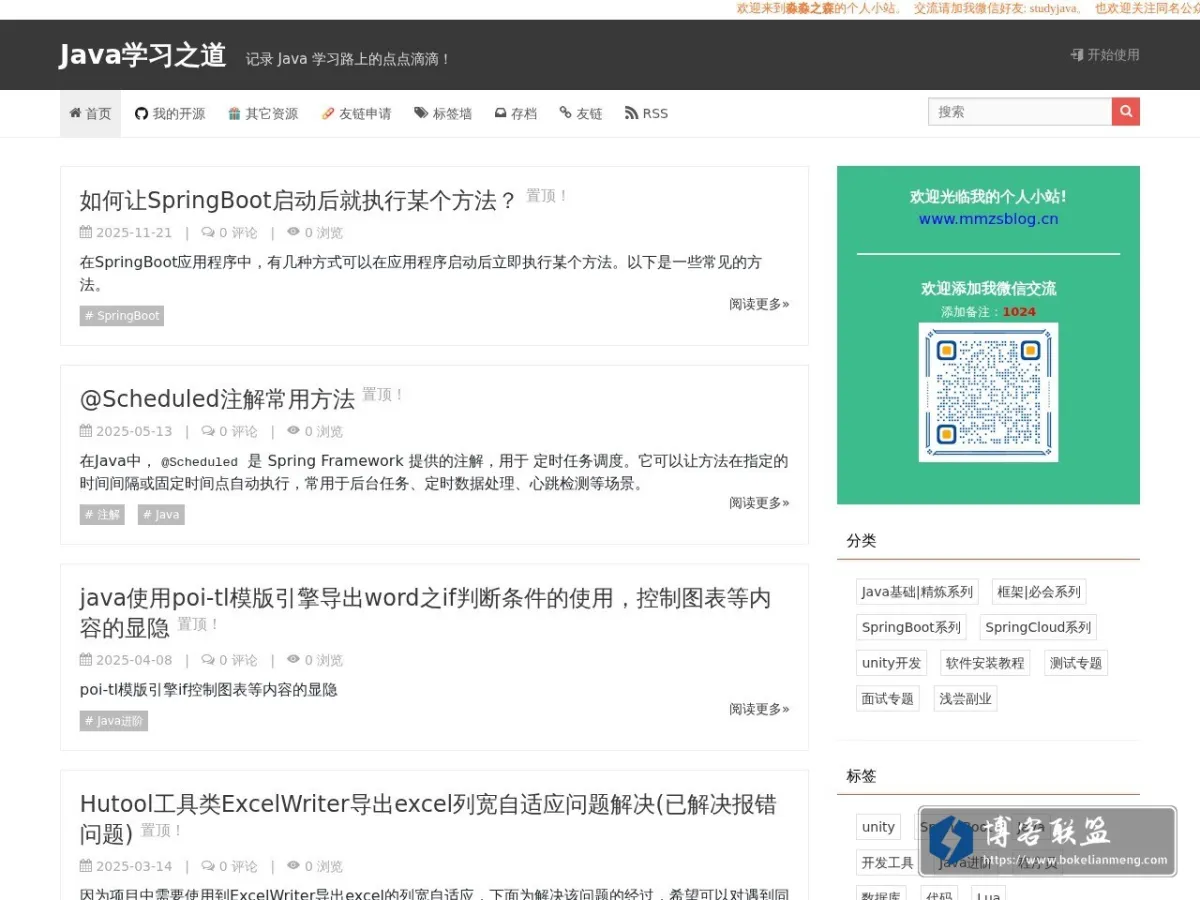Open the SpringCloud系列 category
The width and height of the screenshot is (1200, 900).
[x=1038, y=628]
